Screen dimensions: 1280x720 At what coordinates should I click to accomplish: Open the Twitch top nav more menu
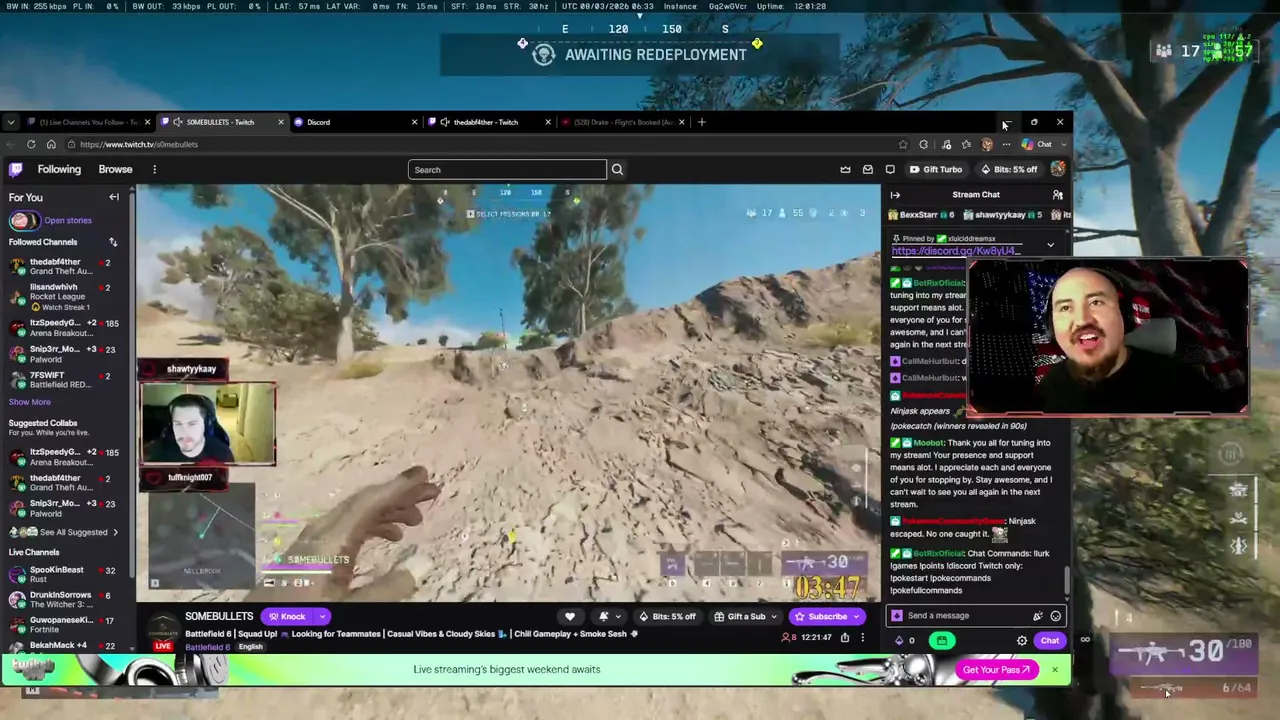tap(154, 169)
